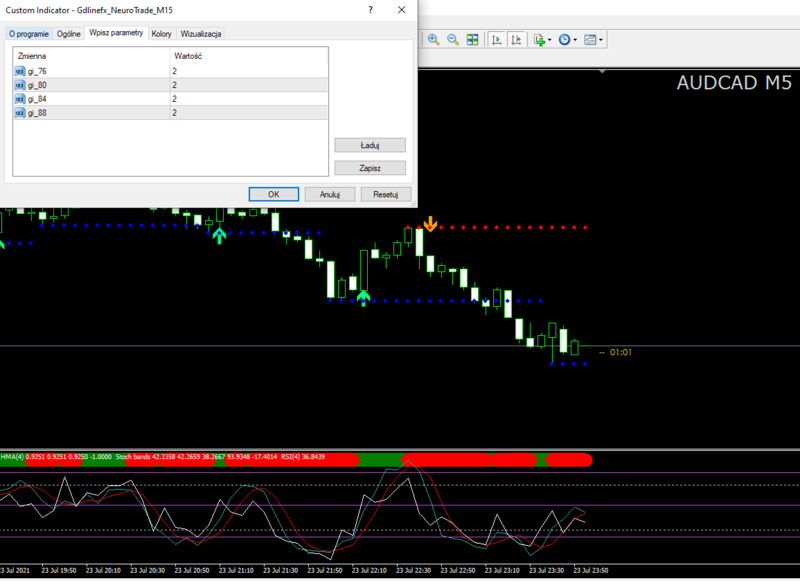Close the Custom Indicator dialog
The width and height of the screenshot is (800, 581).
click(x=402, y=9)
